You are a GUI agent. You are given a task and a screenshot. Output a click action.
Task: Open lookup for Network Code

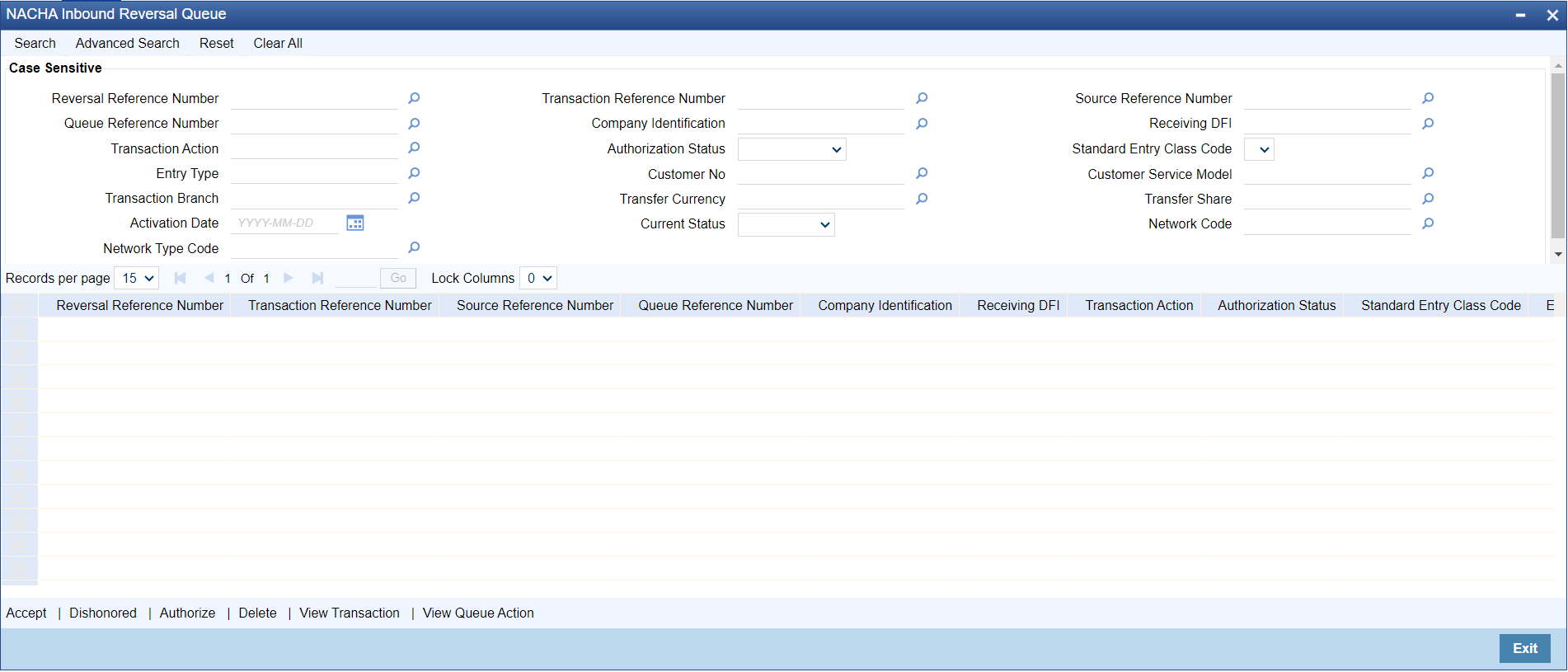(x=1428, y=223)
